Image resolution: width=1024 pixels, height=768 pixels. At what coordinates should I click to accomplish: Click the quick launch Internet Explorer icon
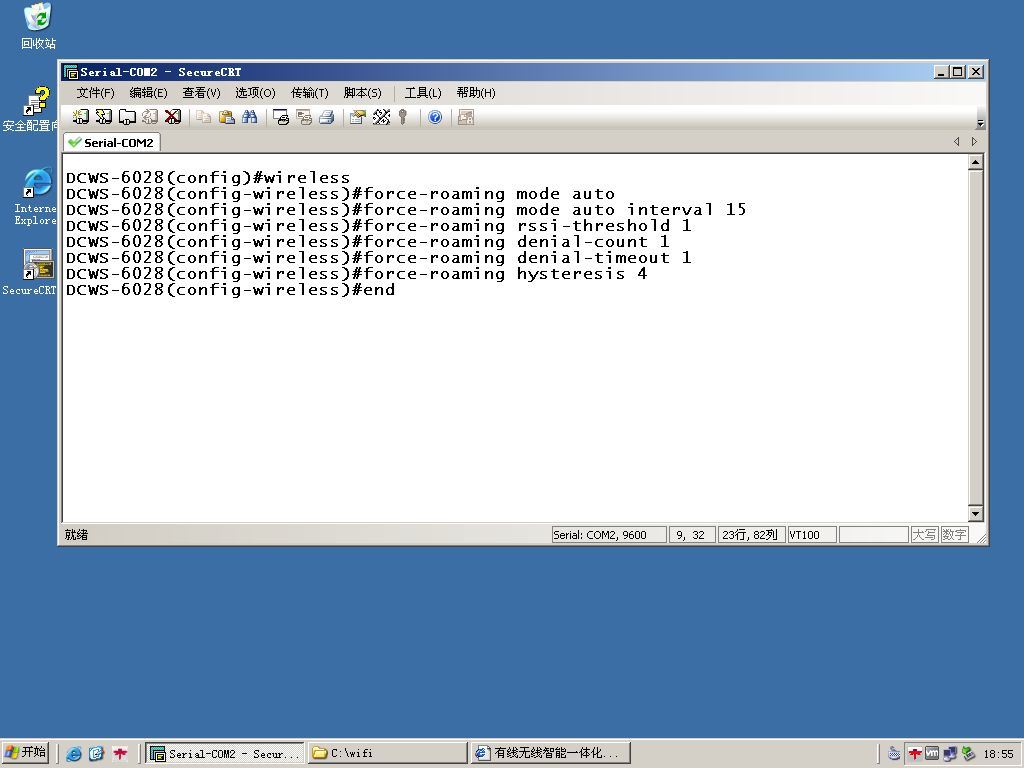[x=74, y=754]
